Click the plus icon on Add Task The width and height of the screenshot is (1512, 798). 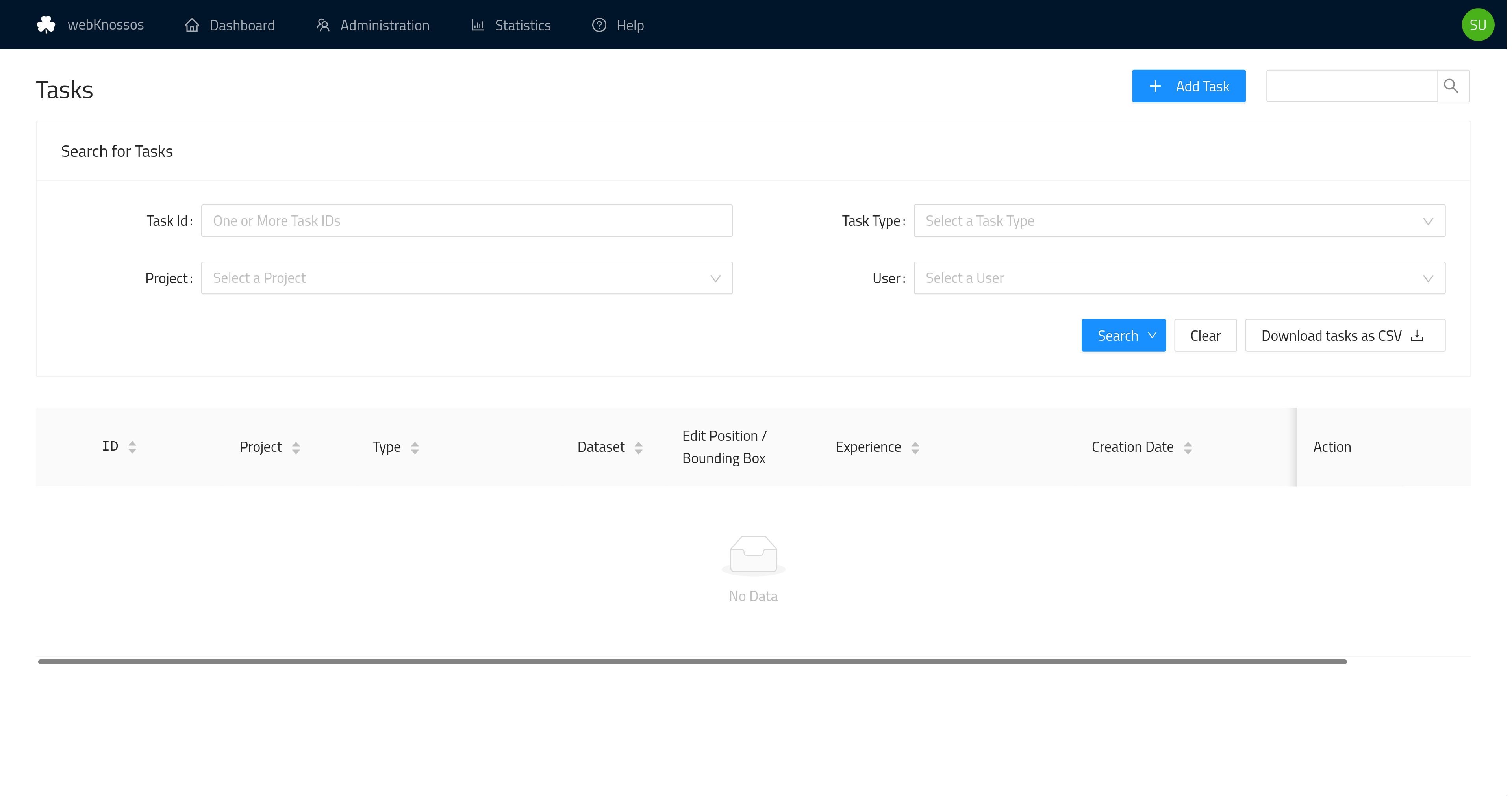1155,86
